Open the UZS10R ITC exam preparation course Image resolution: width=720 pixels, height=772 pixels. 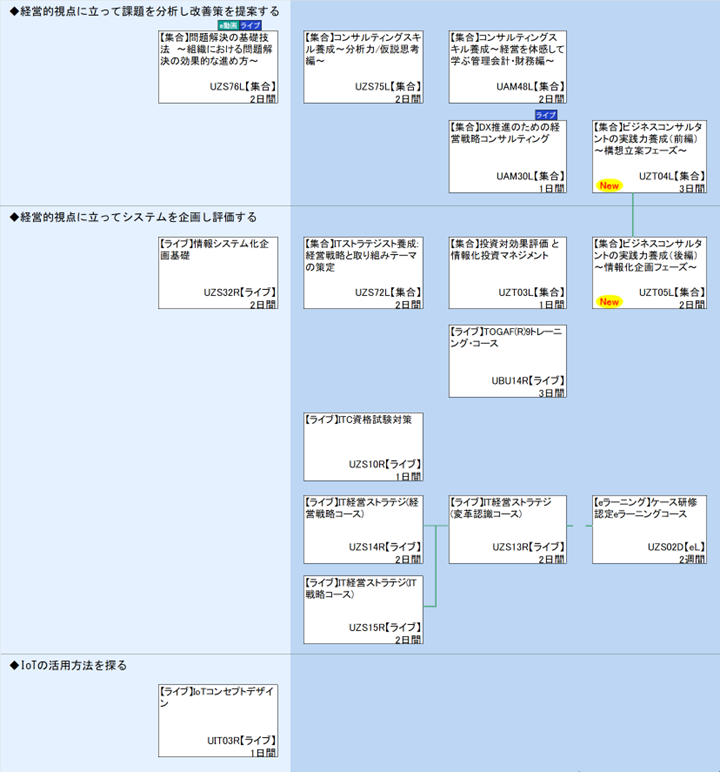363,447
